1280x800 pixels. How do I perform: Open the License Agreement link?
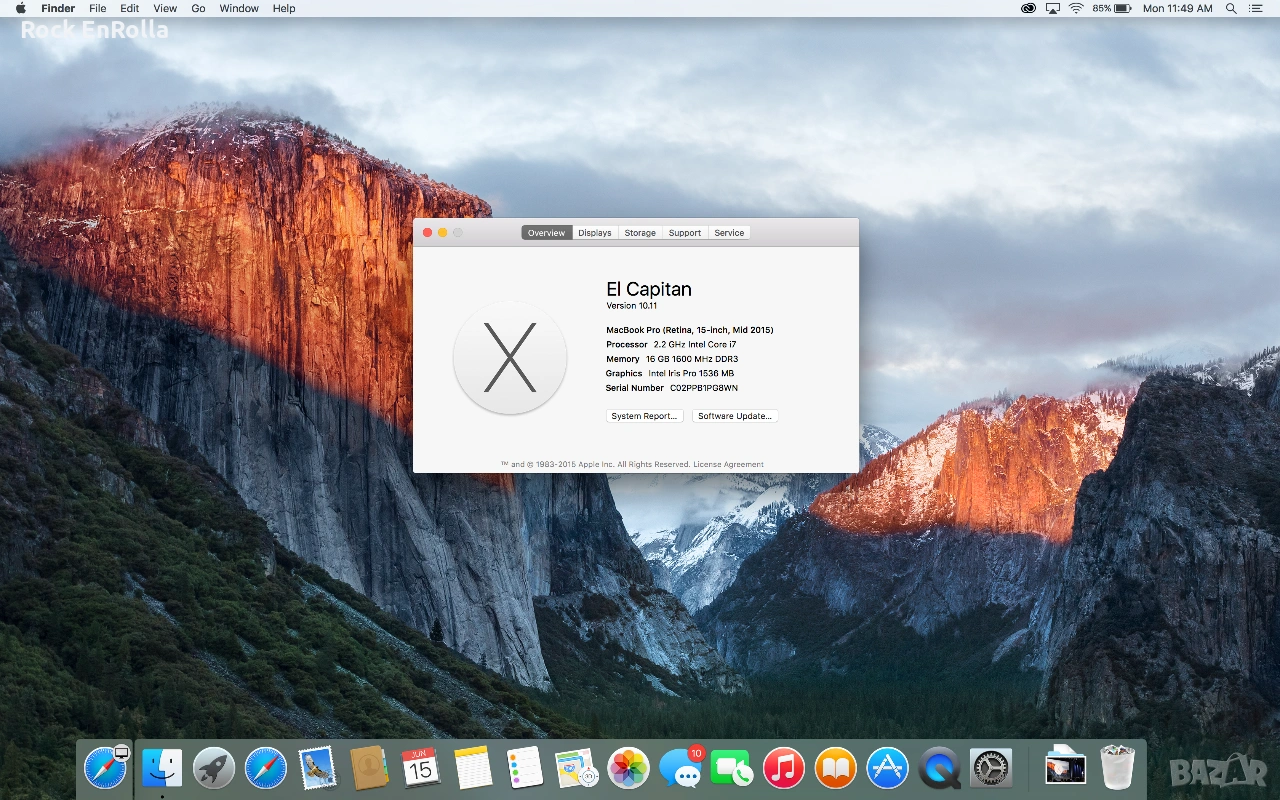point(728,464)
